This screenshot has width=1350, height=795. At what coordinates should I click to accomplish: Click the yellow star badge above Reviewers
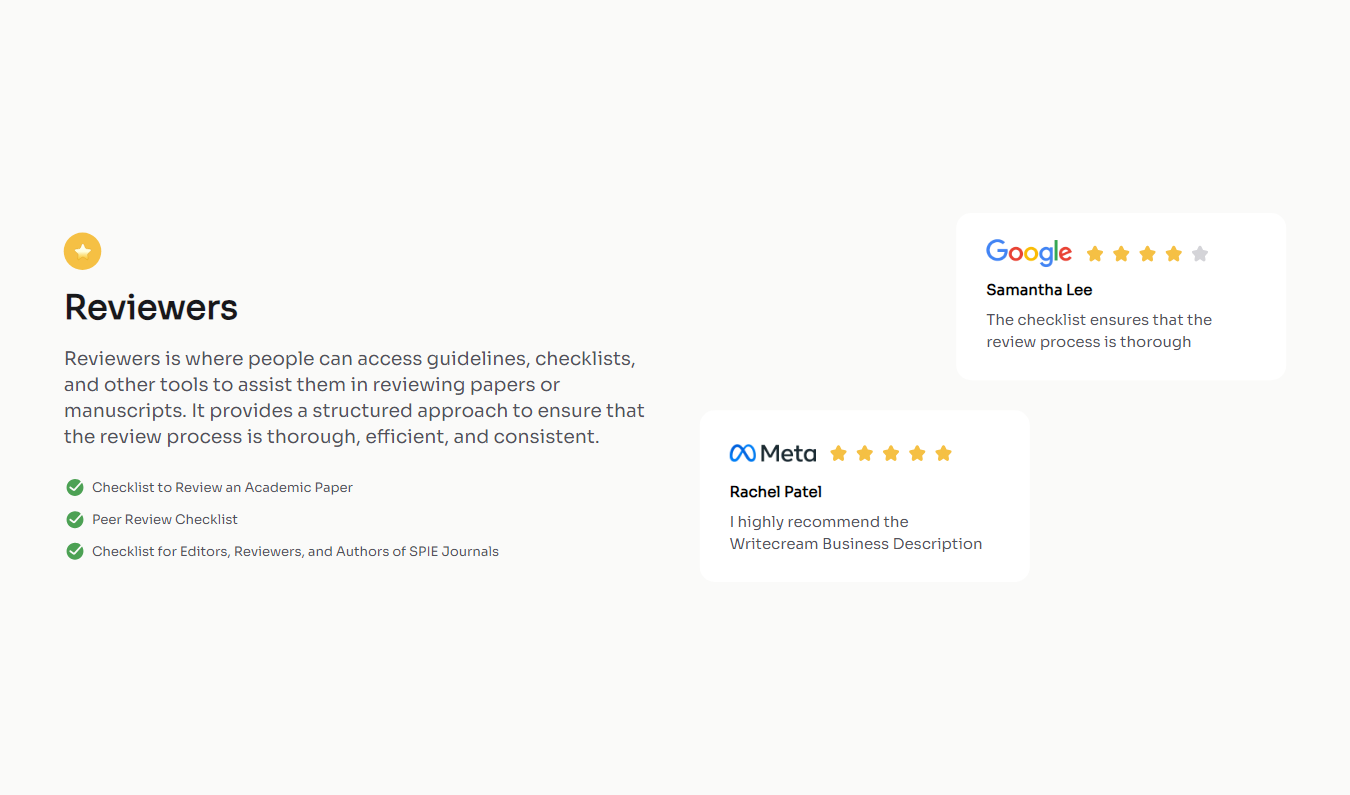coord(82,251)
